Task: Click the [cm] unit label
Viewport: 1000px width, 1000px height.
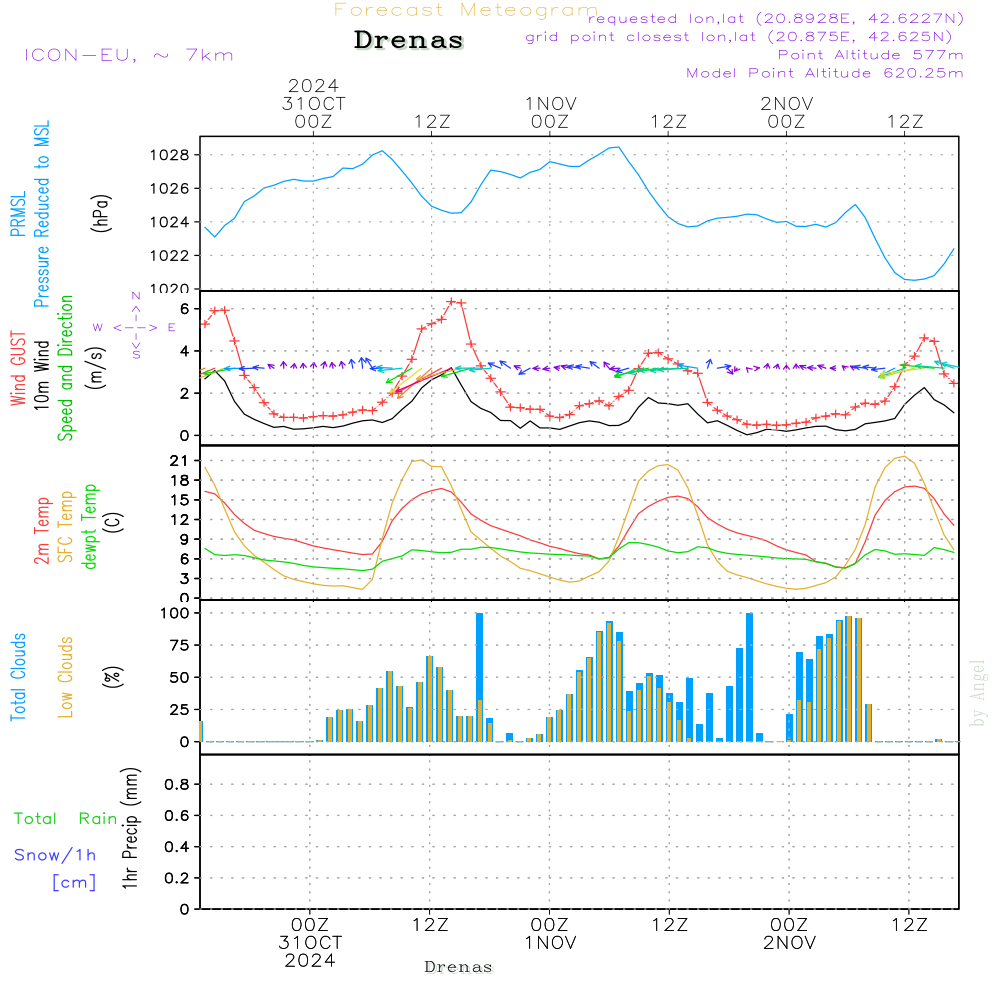Action: [74, 882]
